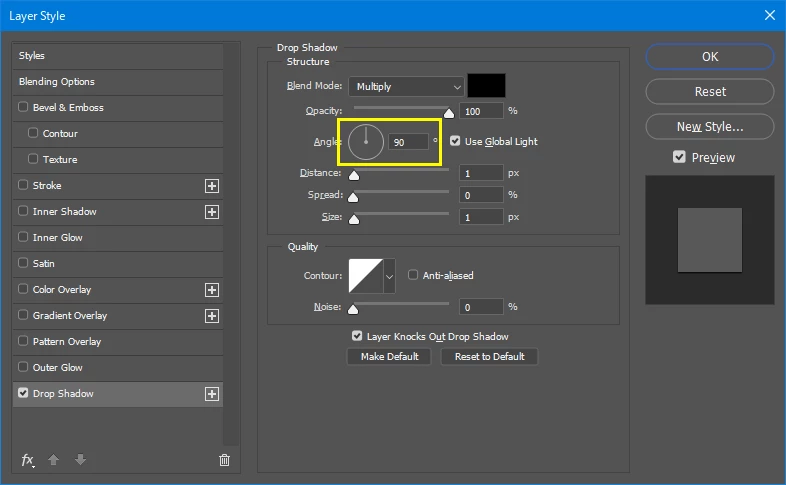The width and height of the screenshot is (786, 485).
Task: Open the Contour picker dropdown arrow
Action: pos(389,276)
